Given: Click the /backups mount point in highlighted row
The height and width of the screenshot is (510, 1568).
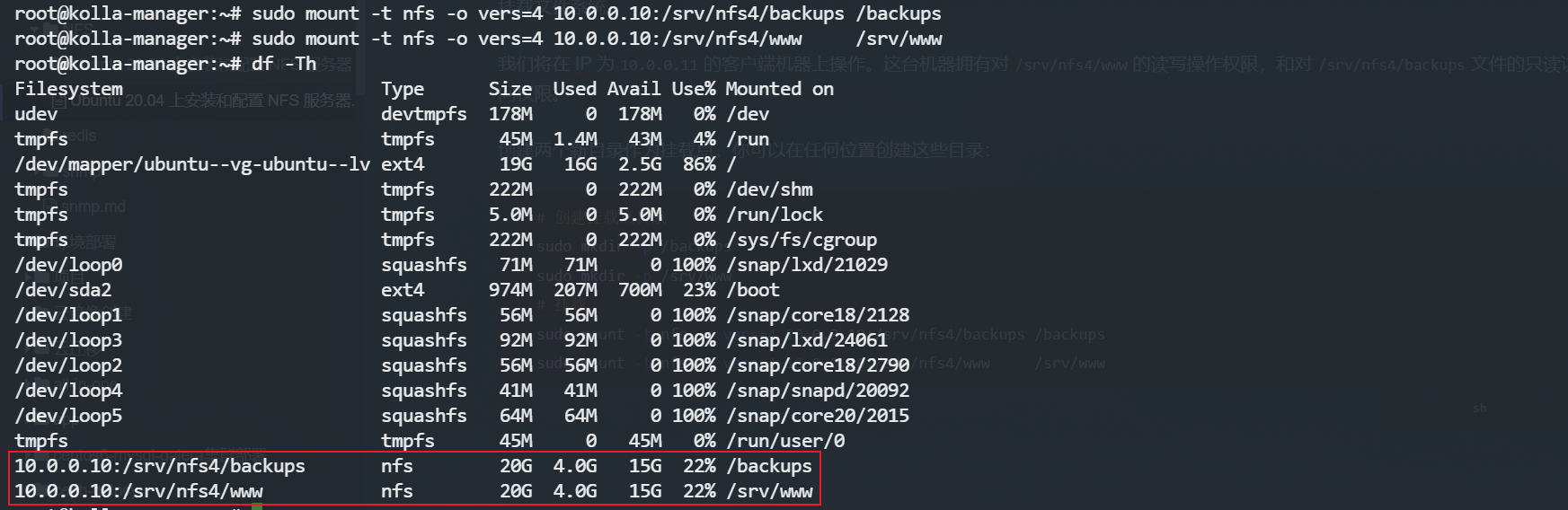Looking at the screenshot, I should pos(769,466).
